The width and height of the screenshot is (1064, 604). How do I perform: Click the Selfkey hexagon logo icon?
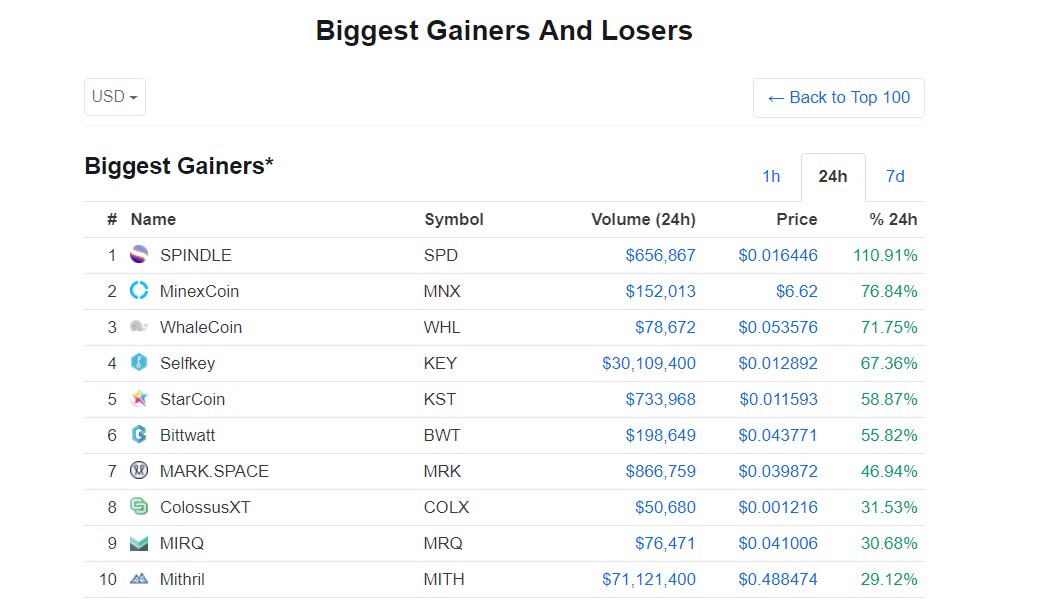[x=138, y=362]
